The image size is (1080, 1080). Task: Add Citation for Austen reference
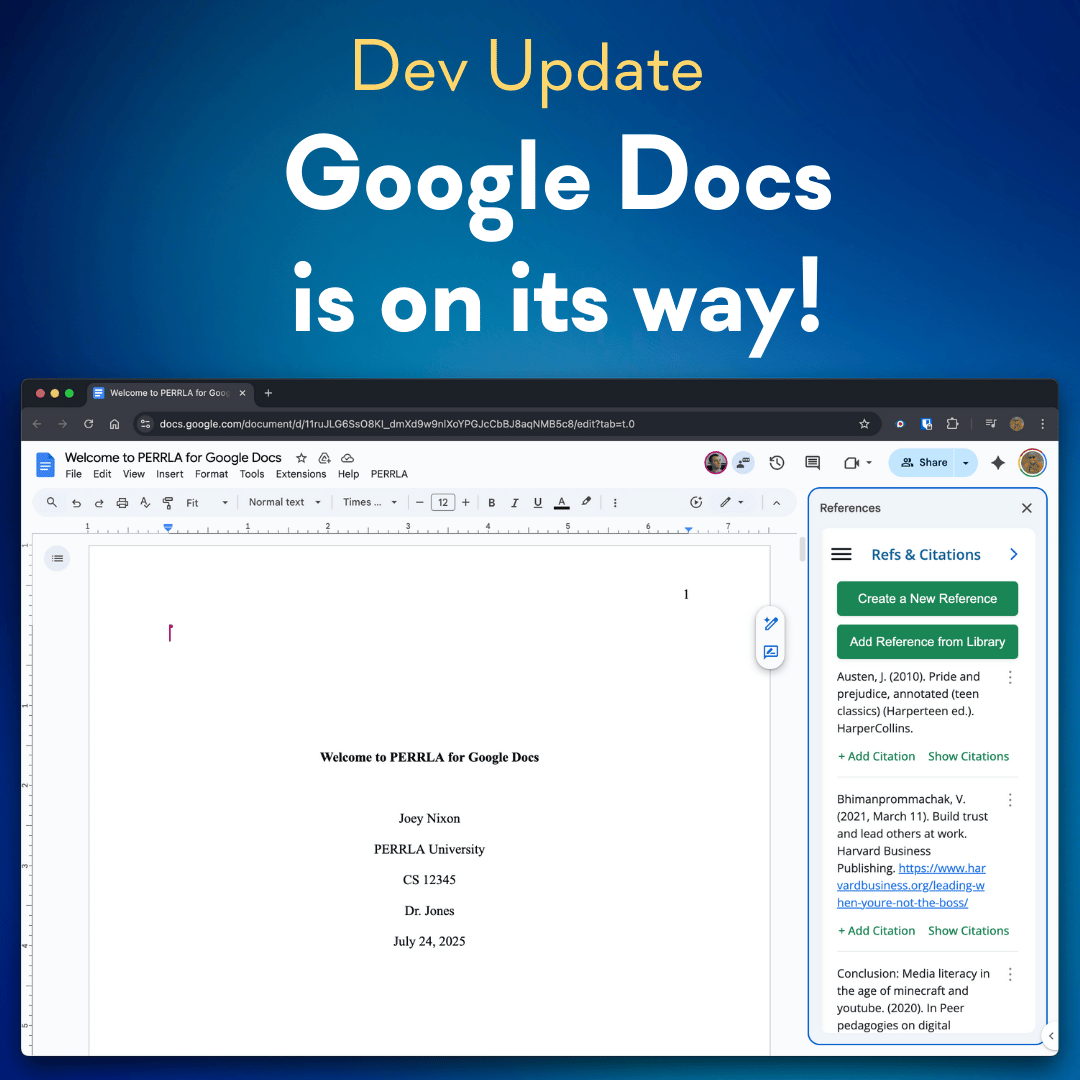tap(876, 756)
